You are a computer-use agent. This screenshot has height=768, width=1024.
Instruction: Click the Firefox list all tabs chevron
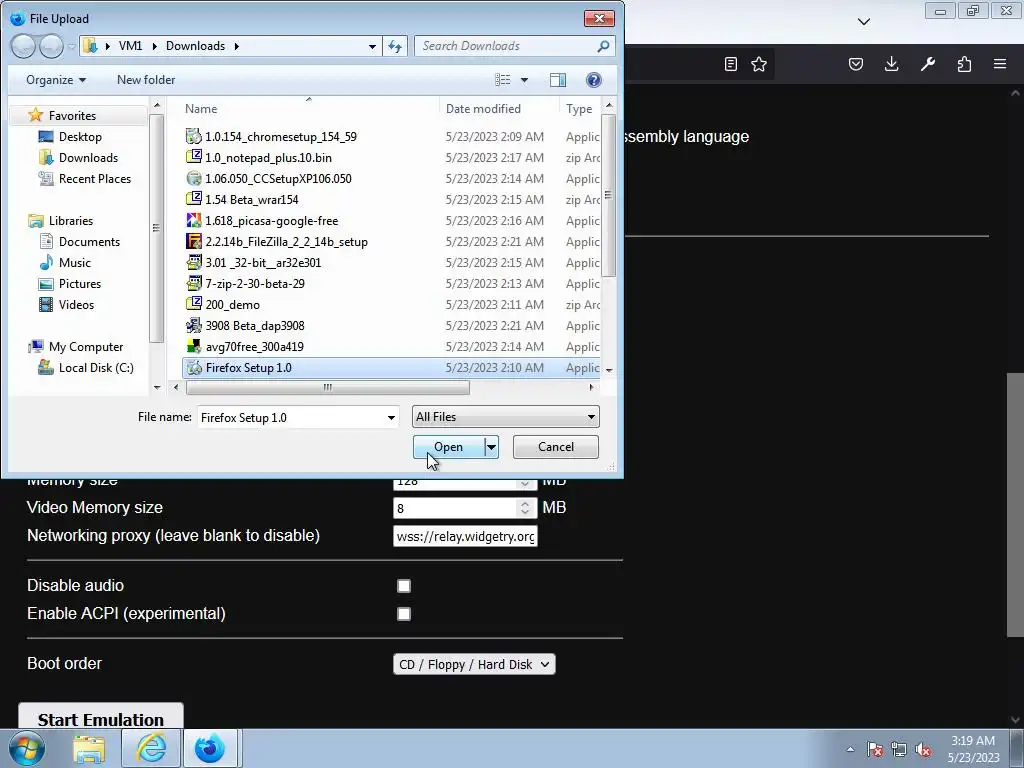click(863, 22)
